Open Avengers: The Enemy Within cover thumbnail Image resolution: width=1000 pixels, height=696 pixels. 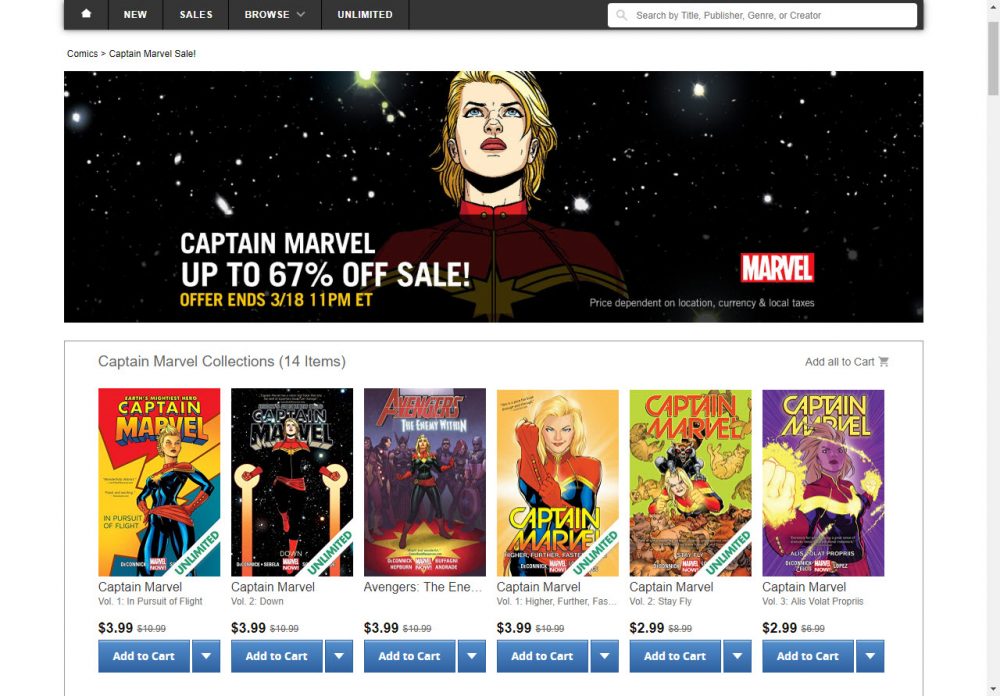click(425, 482)
